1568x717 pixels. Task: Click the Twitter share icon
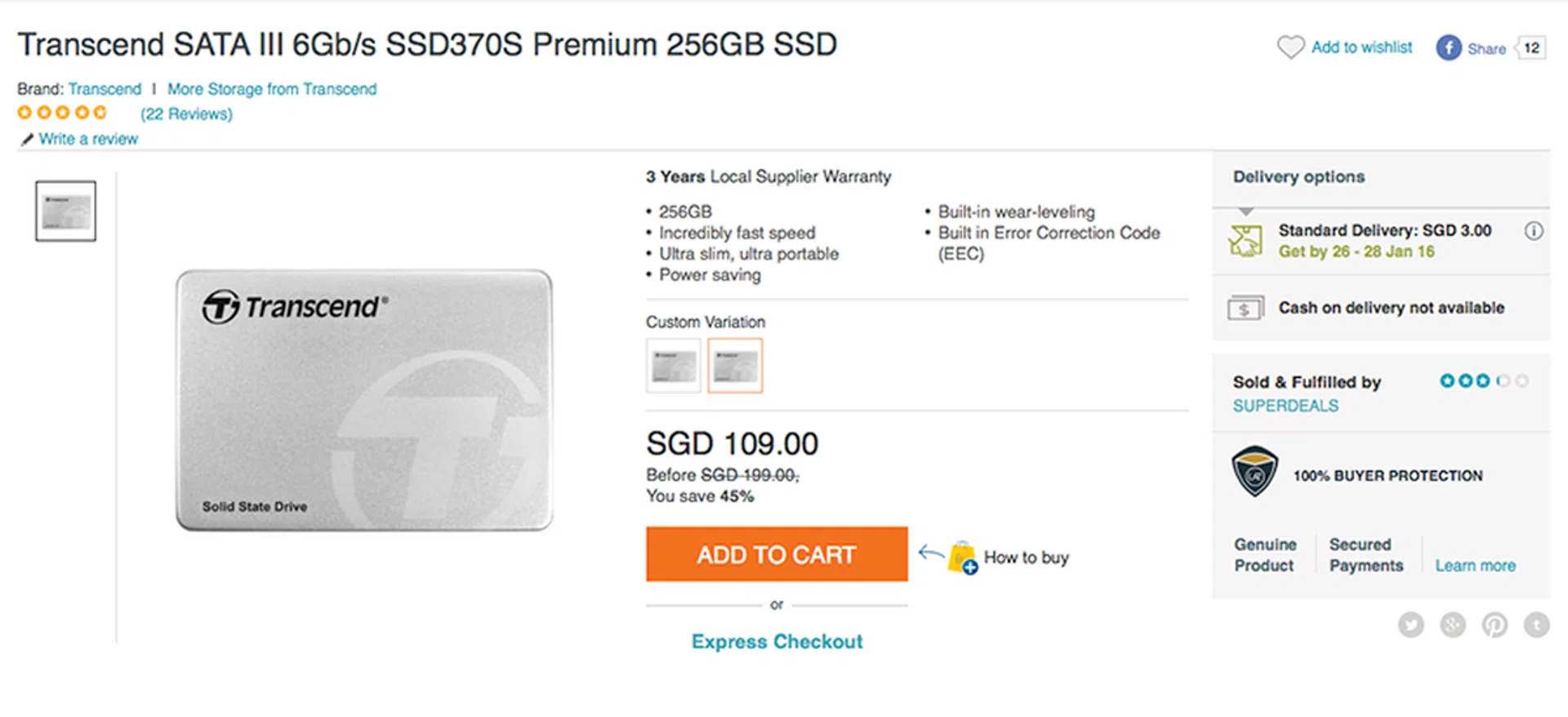pos(1411,626)
